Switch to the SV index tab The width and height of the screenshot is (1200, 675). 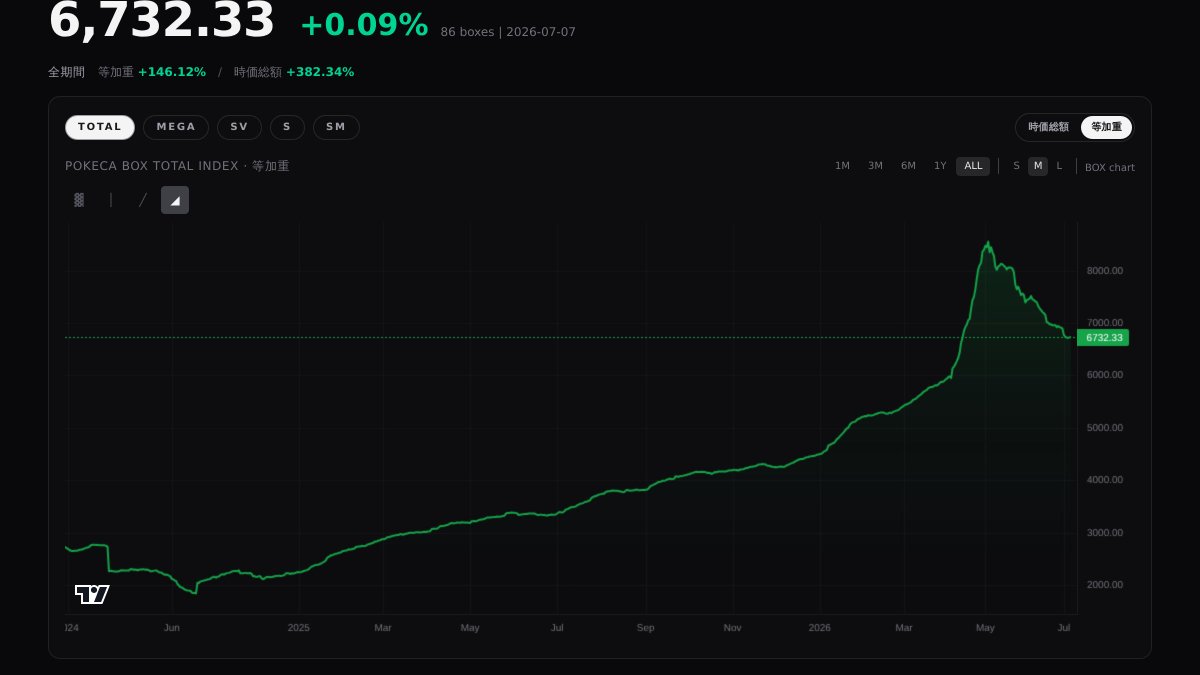pyautogui.click(x=239, y=127)
